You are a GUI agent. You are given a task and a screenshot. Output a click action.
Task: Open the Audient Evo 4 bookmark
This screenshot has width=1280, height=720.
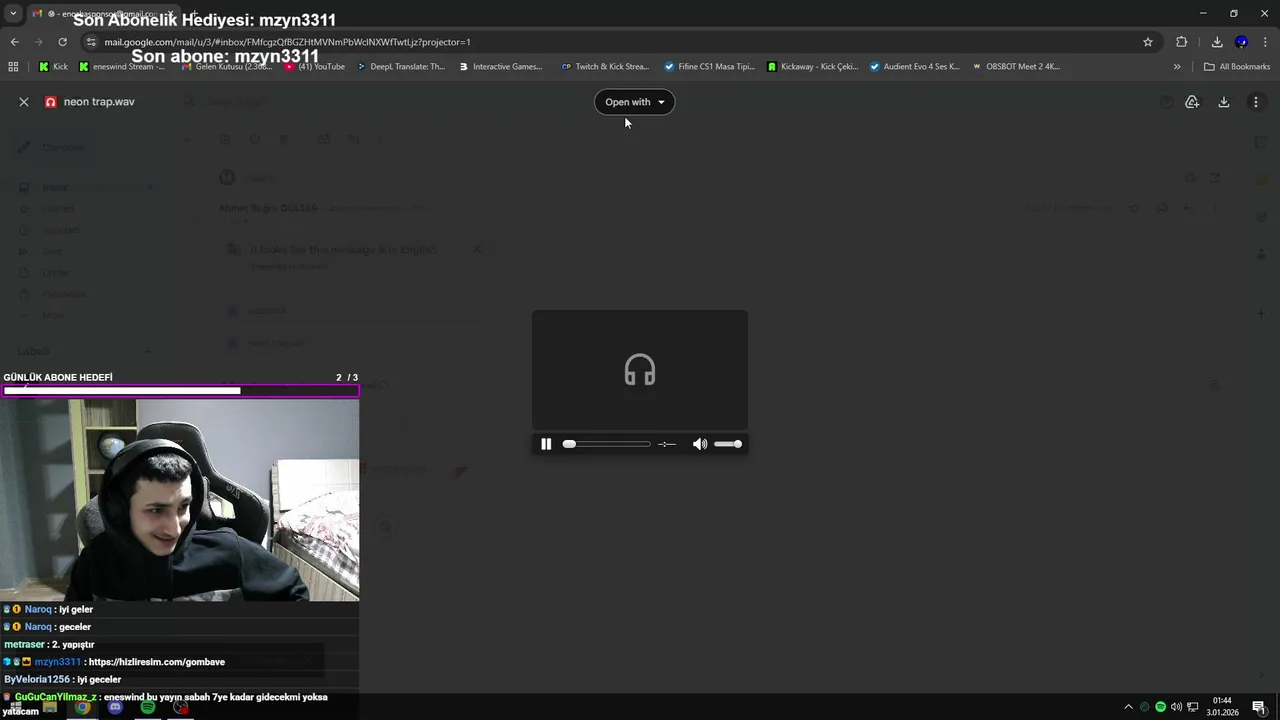coord(915,67)
